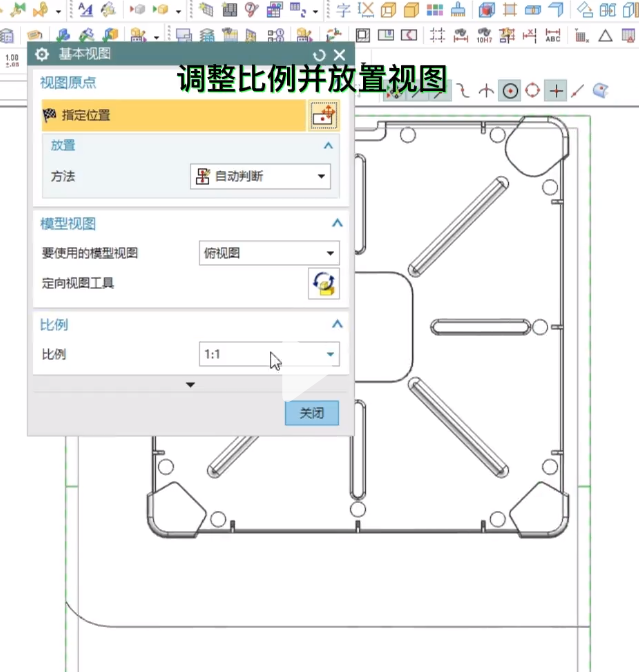Click the gray cube with red arrow
The width and height of the screenshot is (639, 672).
(x=138, y=9)
